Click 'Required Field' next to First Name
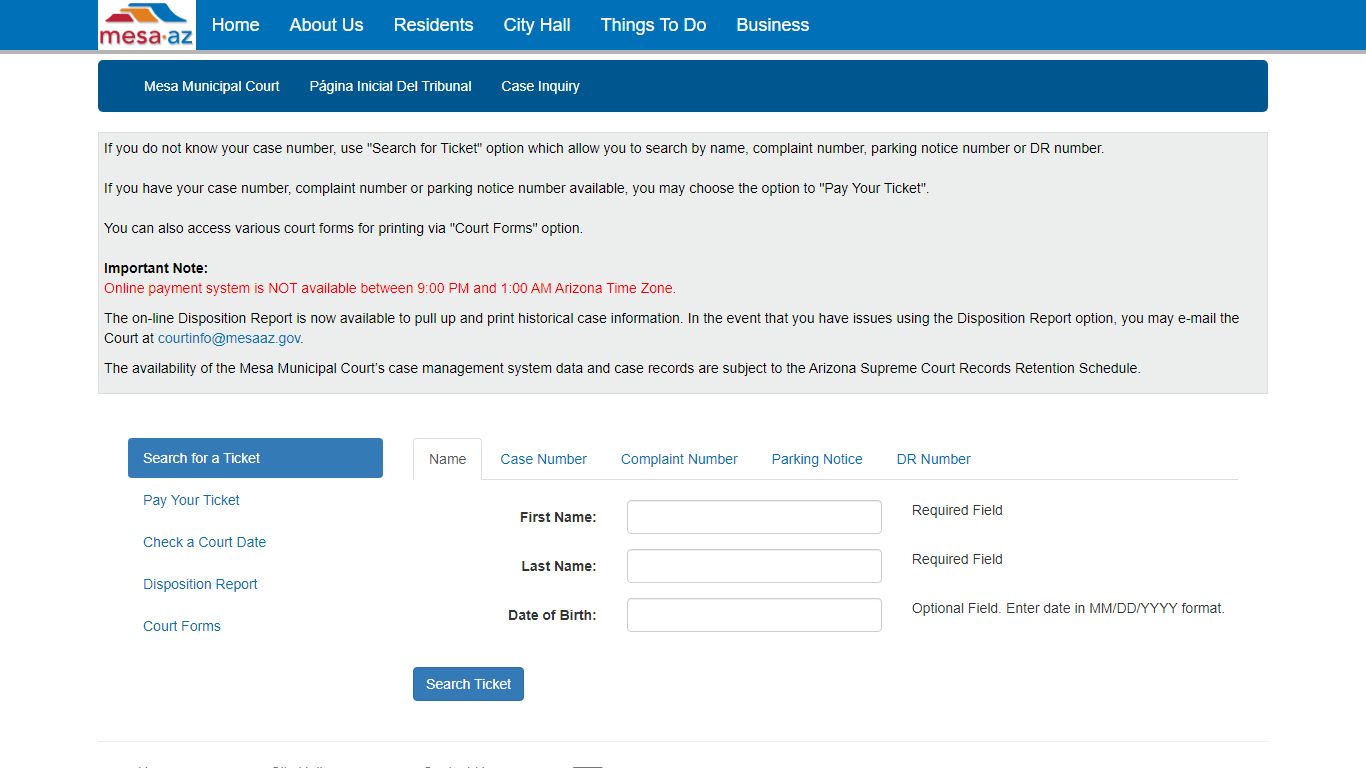Image resolution: width=1366 pixels, height=768 pixels. [x=957, y=510]
